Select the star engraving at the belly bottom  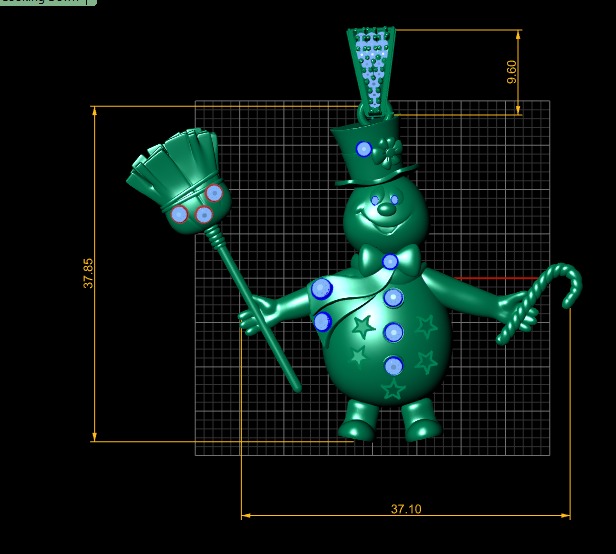[x=393, y=388]
